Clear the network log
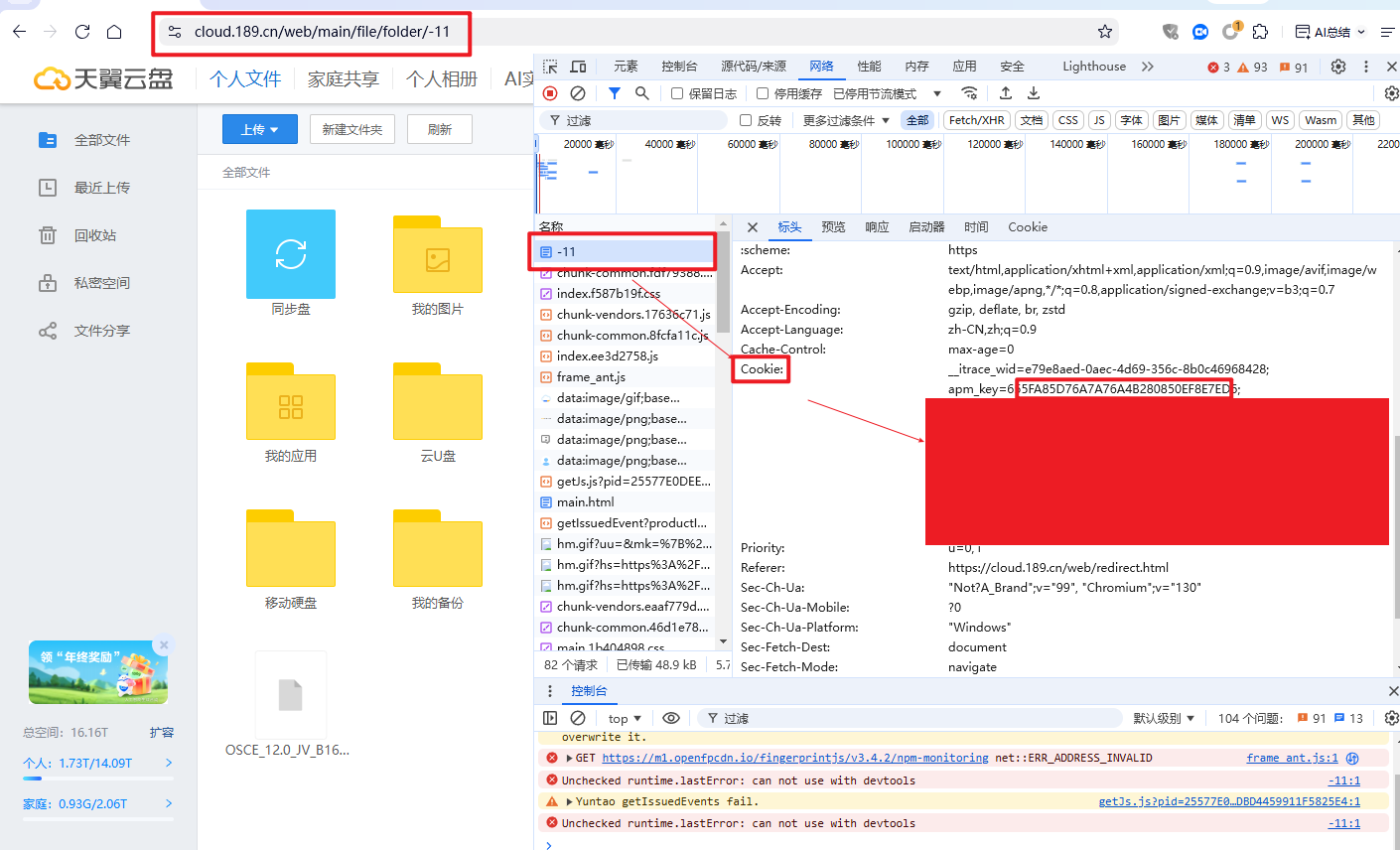1400x850 pixels. coord(578,93)
